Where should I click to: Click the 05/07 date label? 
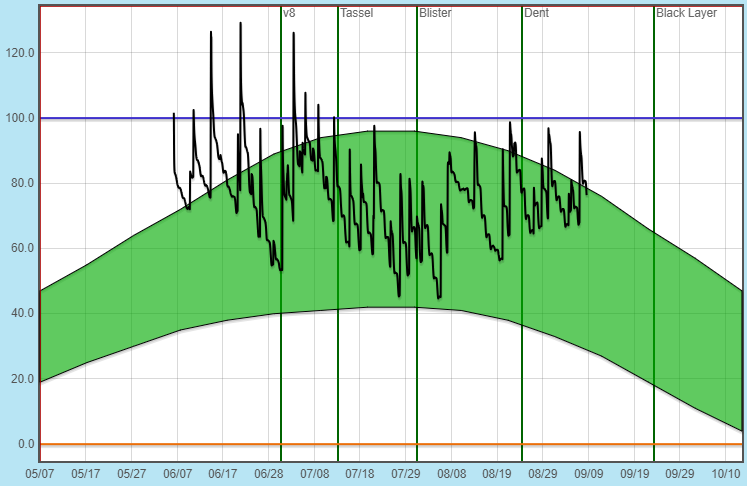tap(40, 474)
